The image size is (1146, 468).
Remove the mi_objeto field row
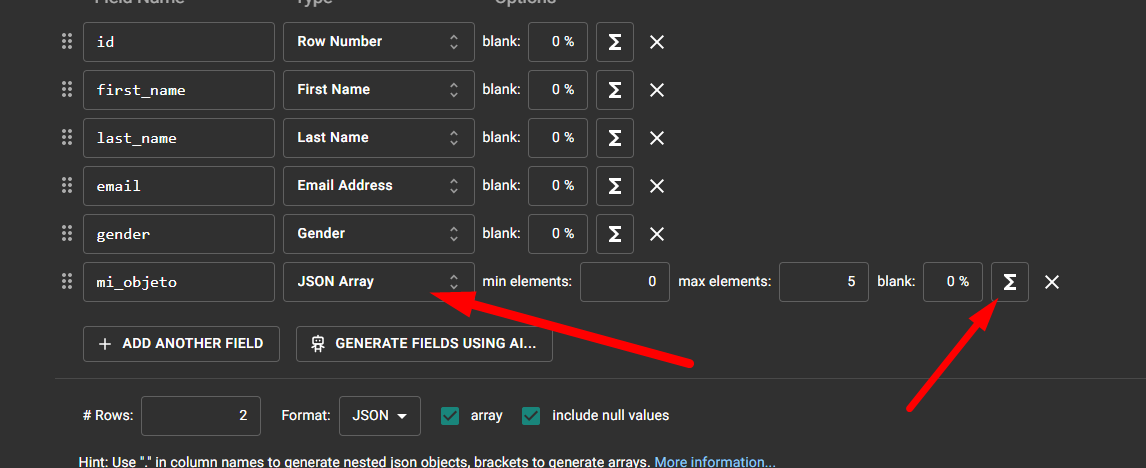click(1052, 282)
